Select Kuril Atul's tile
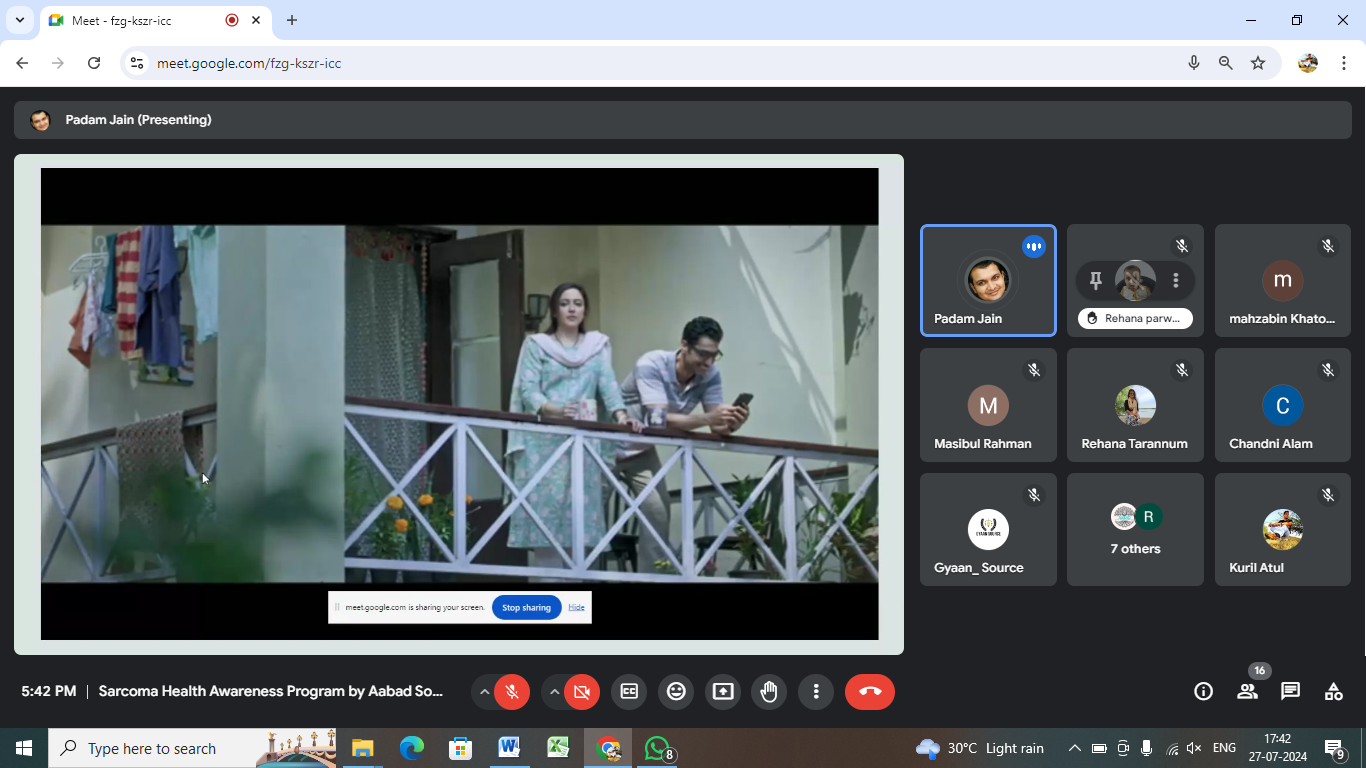1366x768 pixels. [1282, 529]
